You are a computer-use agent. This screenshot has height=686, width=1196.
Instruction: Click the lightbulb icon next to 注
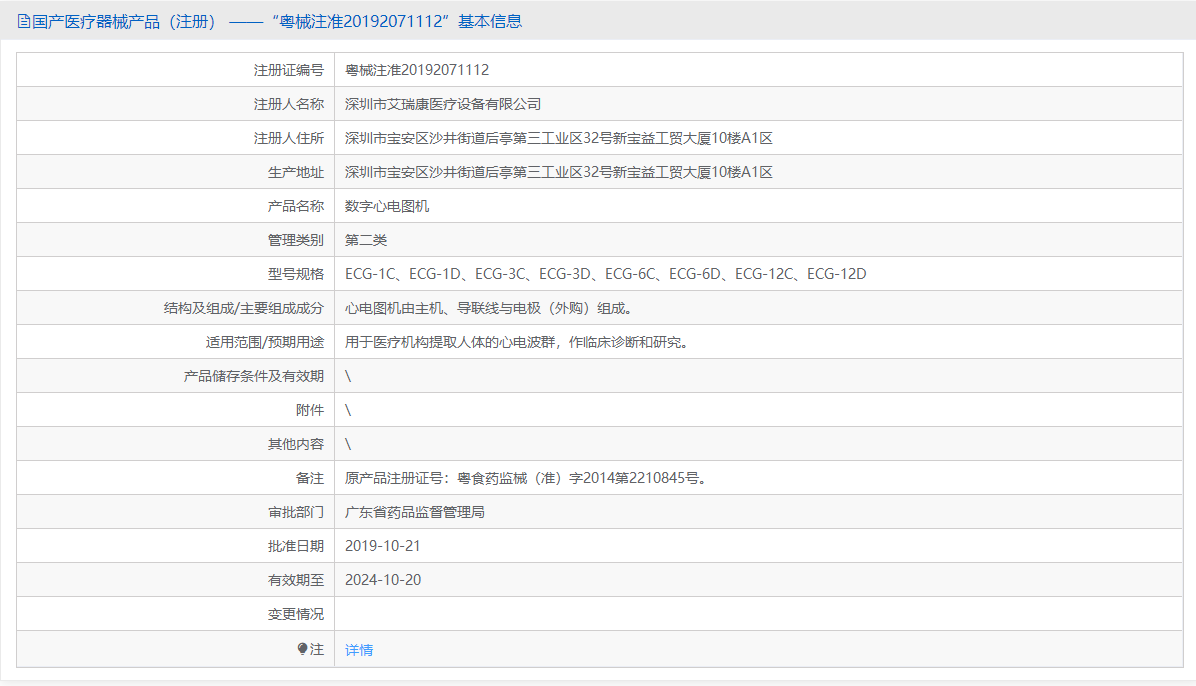click(x=303, y=649)
